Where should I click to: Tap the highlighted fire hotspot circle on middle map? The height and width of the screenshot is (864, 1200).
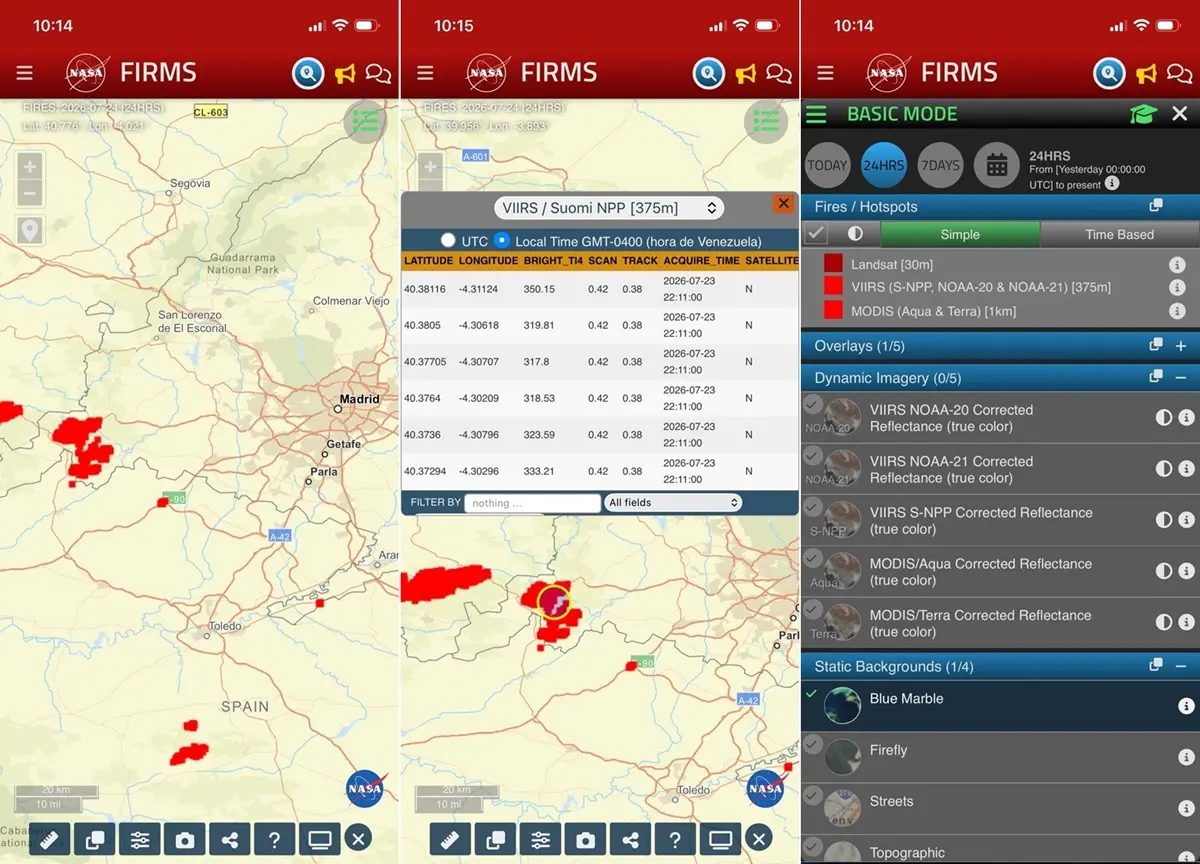[x=553, y=601]
